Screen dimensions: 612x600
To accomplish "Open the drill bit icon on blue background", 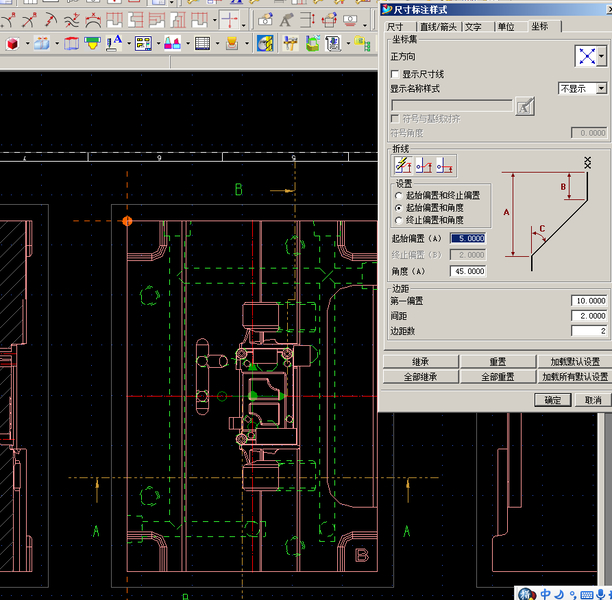I will (265, 43).
